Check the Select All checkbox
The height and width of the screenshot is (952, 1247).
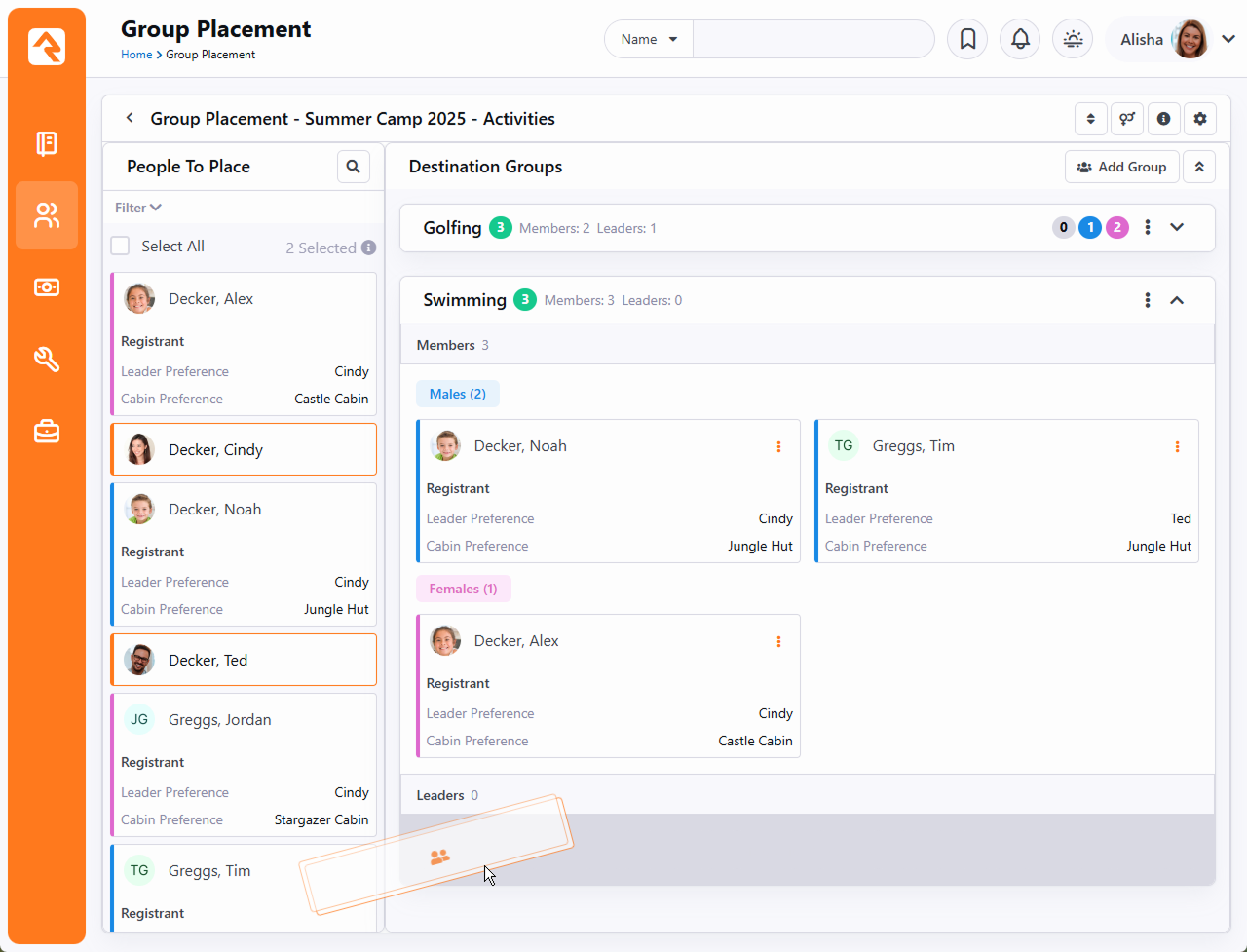point(120,246)
